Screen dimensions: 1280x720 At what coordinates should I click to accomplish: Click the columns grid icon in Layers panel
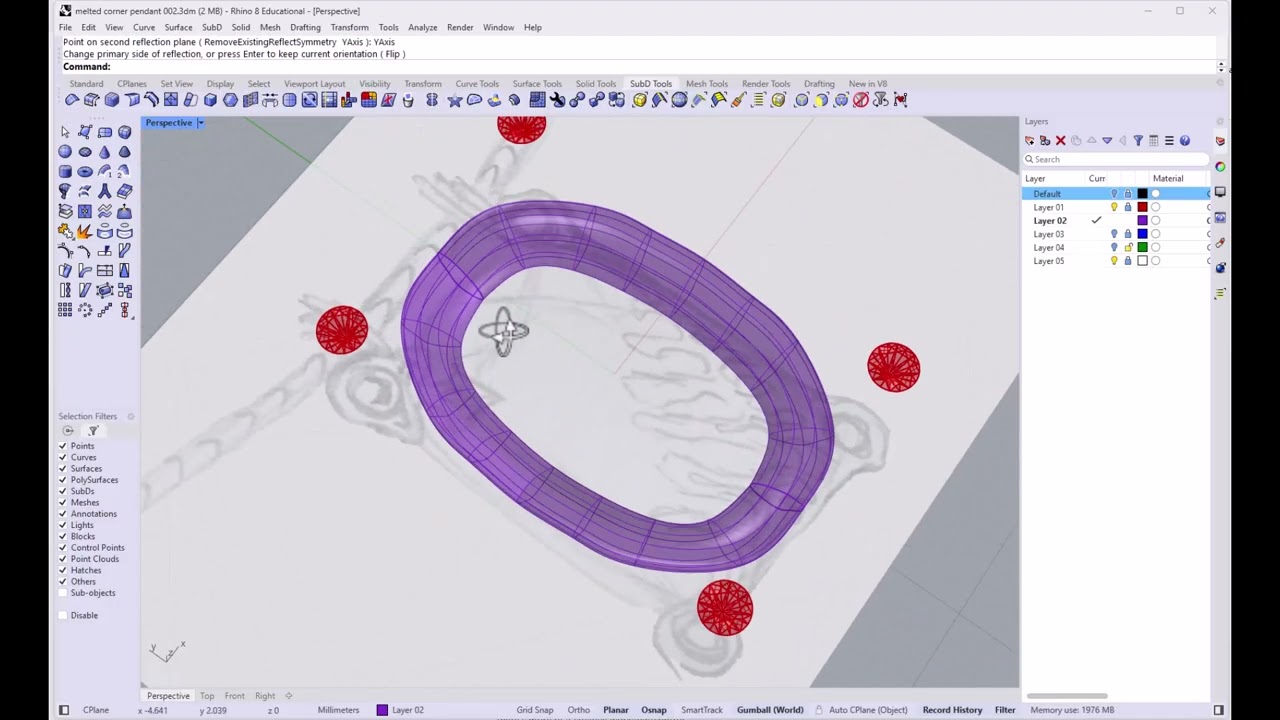pos(1154,140)
